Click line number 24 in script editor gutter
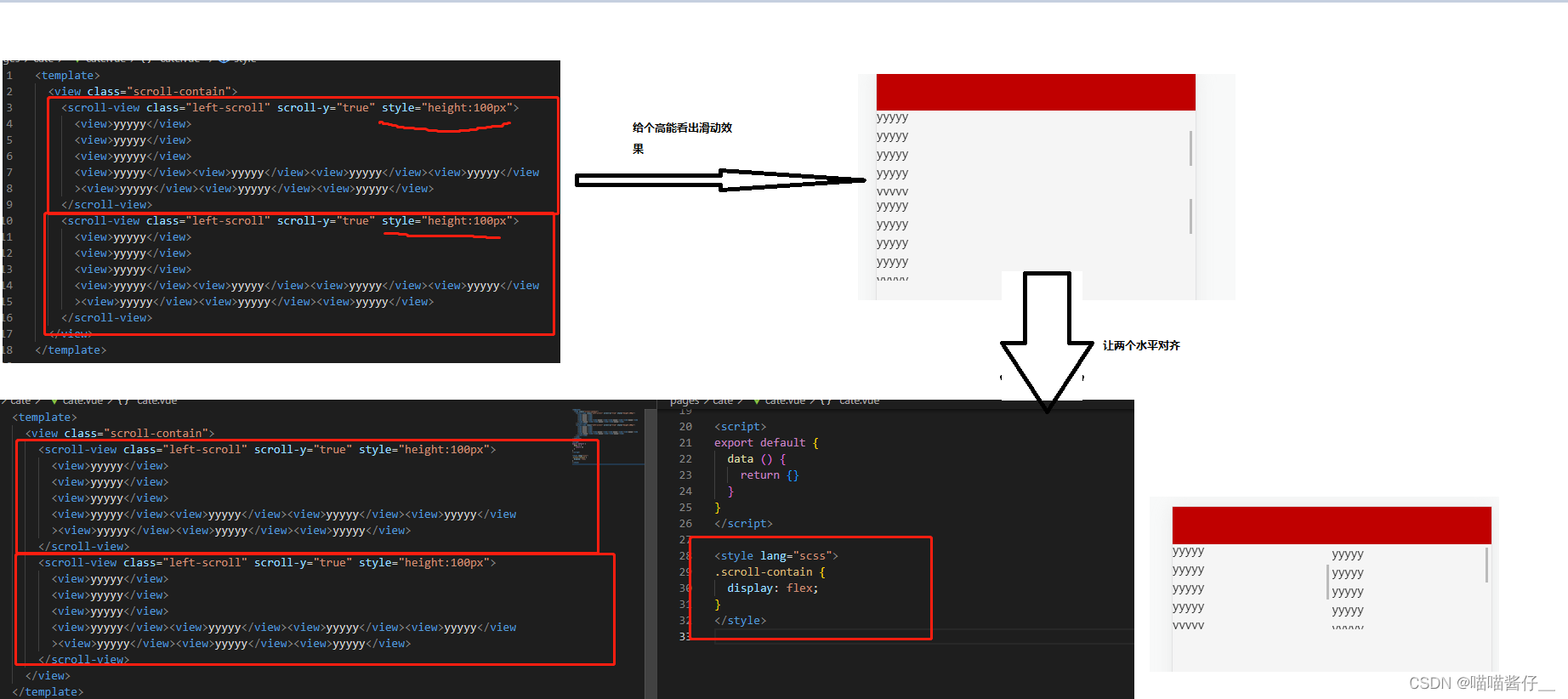Image resolution: width=1568 pixels, height=699 pixels. pyautogui.click(x=685, y=492)
